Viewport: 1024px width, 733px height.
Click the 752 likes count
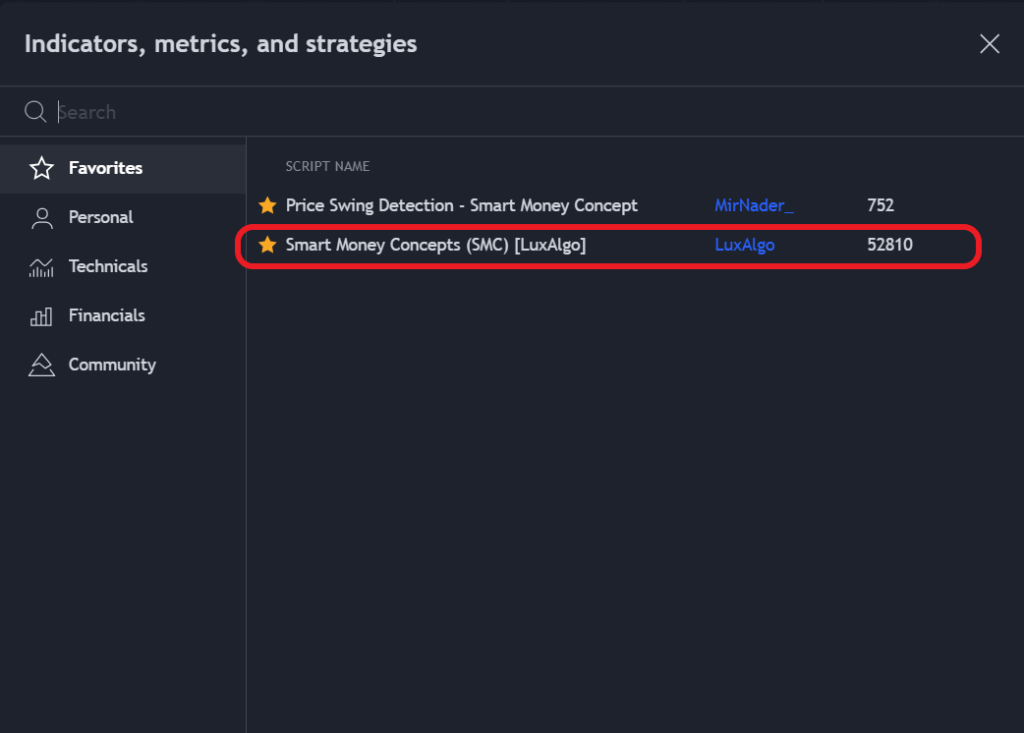point(880,205)
